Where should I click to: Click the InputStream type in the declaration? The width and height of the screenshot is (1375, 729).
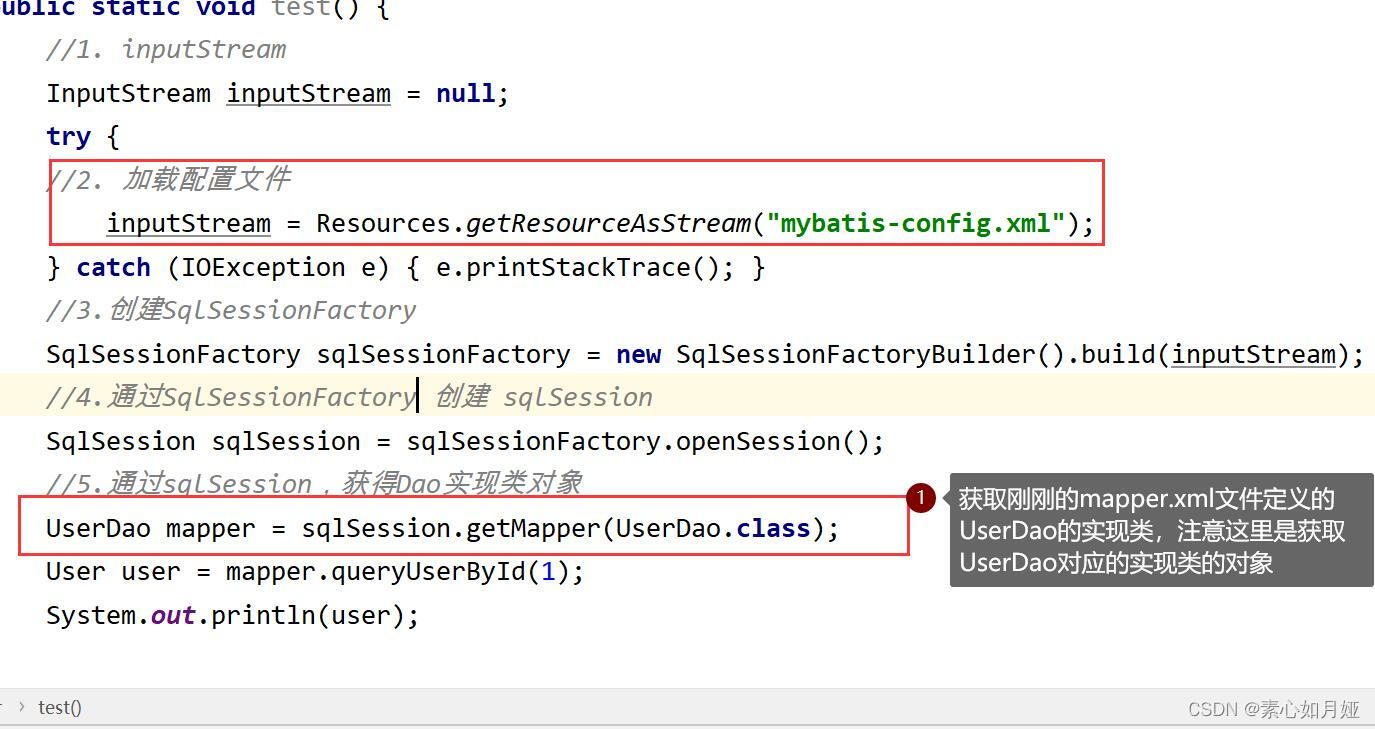128,93
